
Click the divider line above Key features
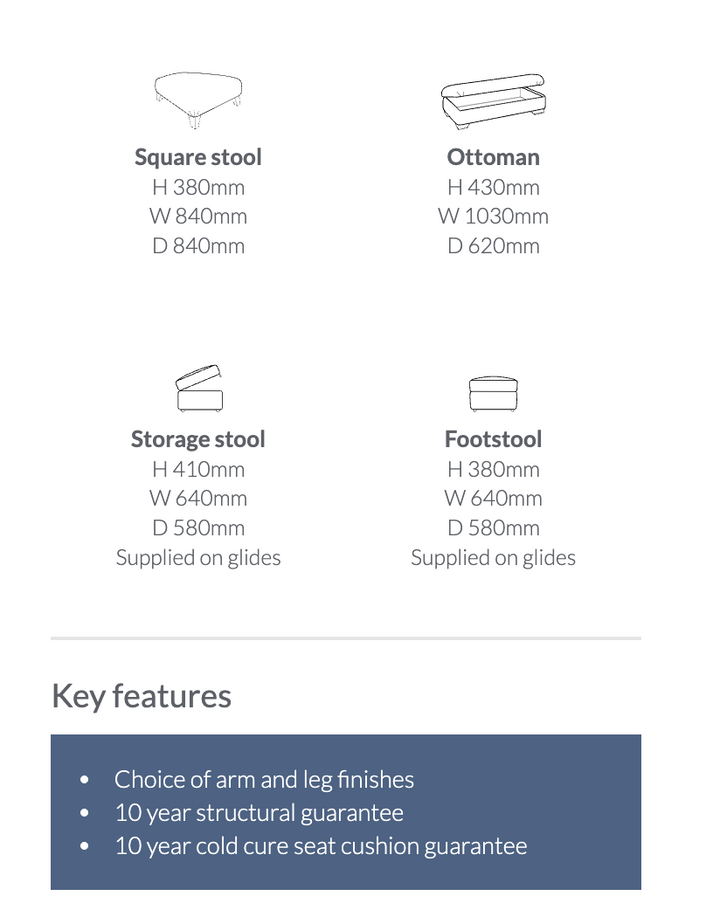(346, 639)
